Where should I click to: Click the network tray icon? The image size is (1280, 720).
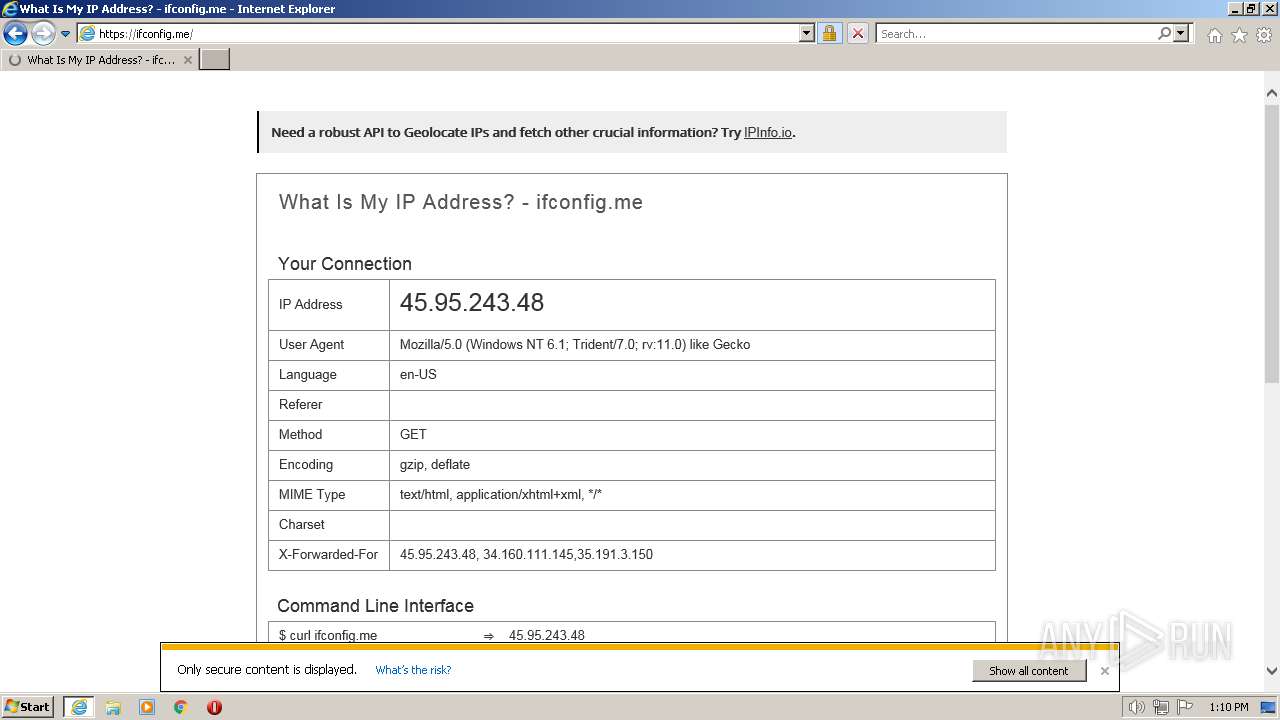pyautogui.click(x=1161, y=707)
